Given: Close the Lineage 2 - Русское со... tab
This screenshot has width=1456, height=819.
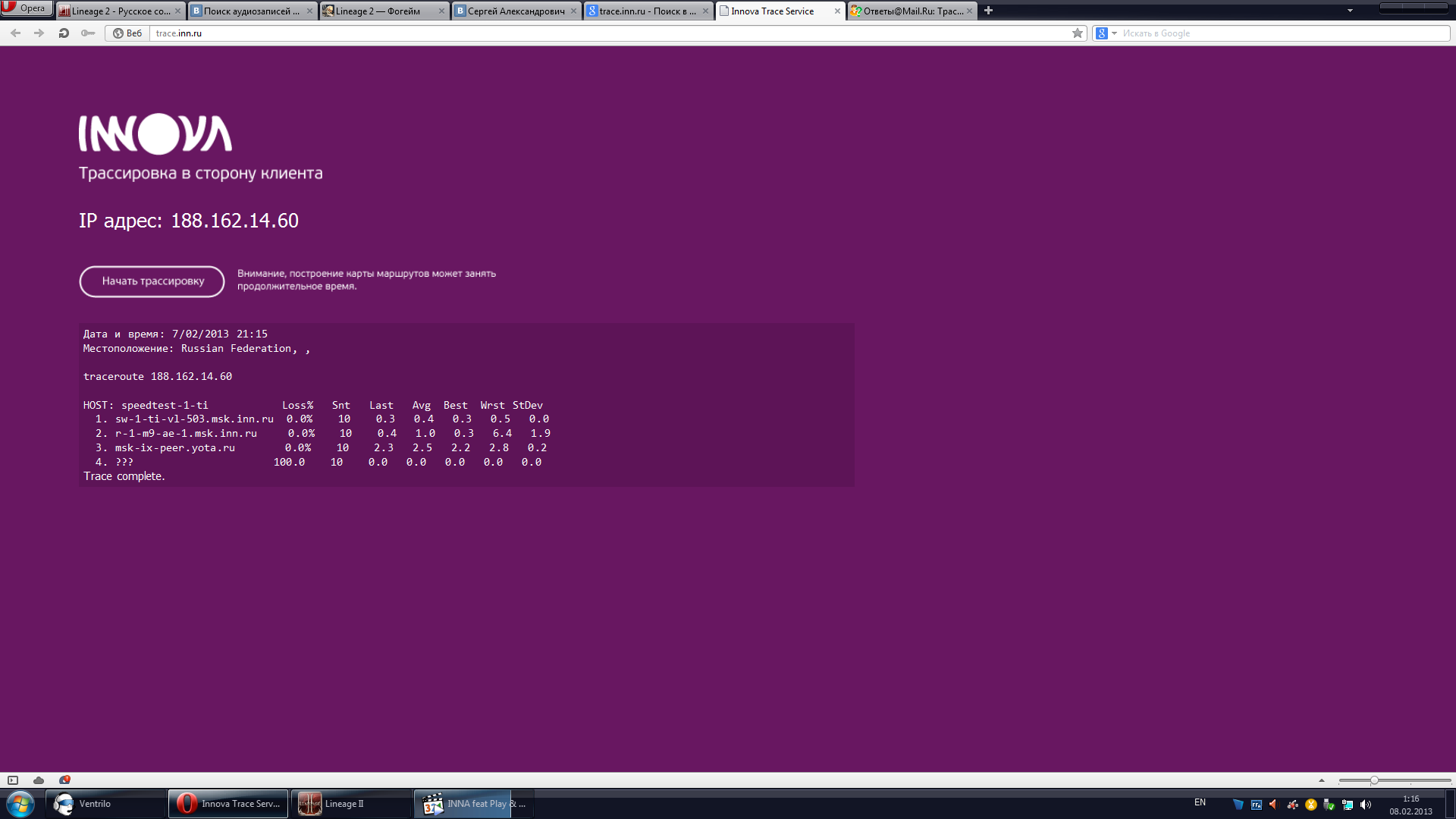Looking at the screenshot, I should [x=177, y=11].
